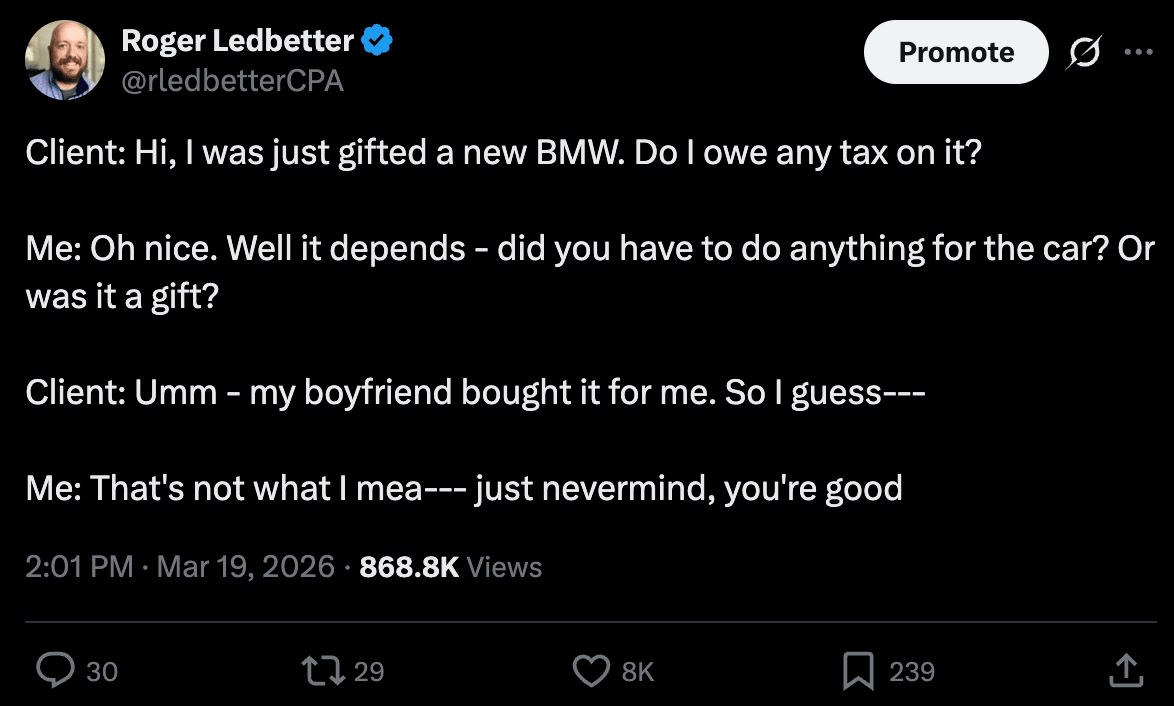Image resolution: width=1174 pixels, height=706 pixels.
Task: Click the 30 replies count
Action: [x=101, y=671]
